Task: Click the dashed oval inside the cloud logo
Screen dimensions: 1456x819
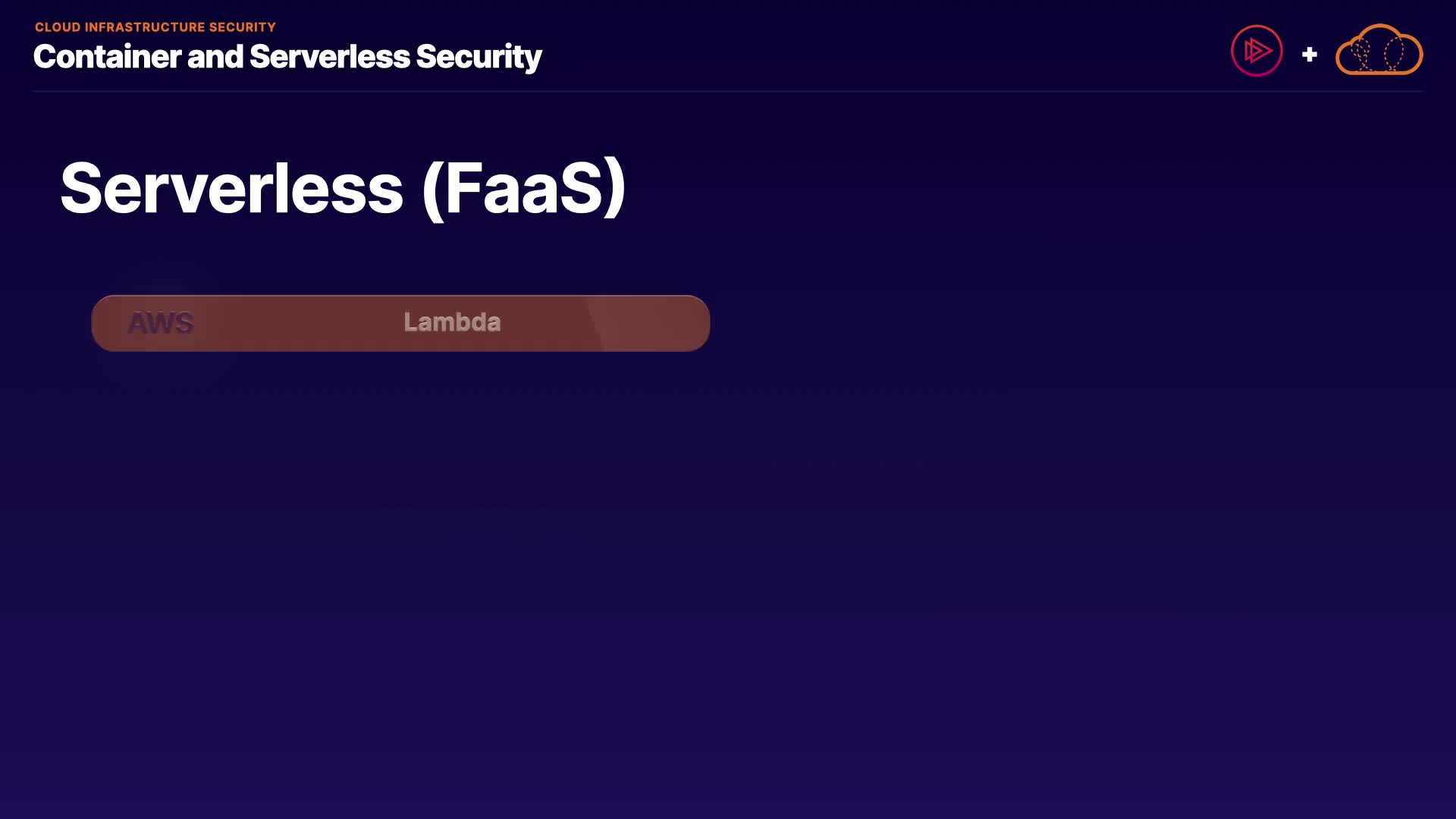Action: 1393,53
